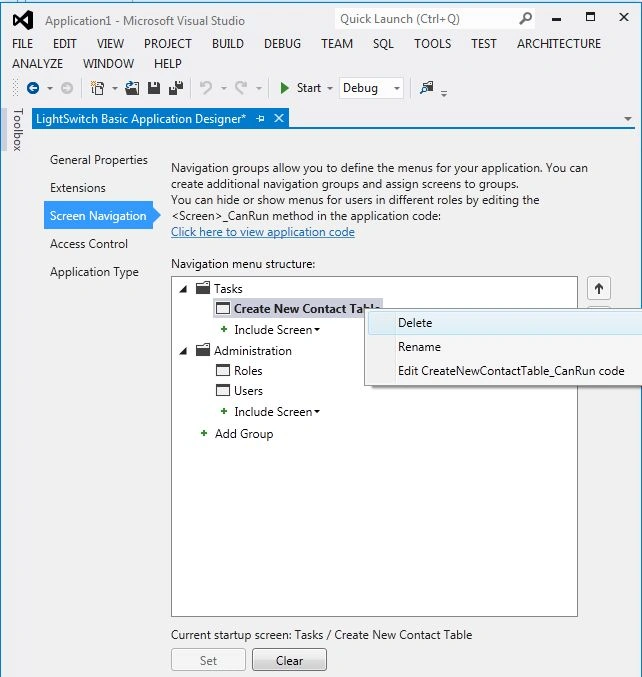Image resolution: width=642 pixels, height=677 pixels.
Task: Open the Debug solution configuration dropdown
Action: coord(371,88)
